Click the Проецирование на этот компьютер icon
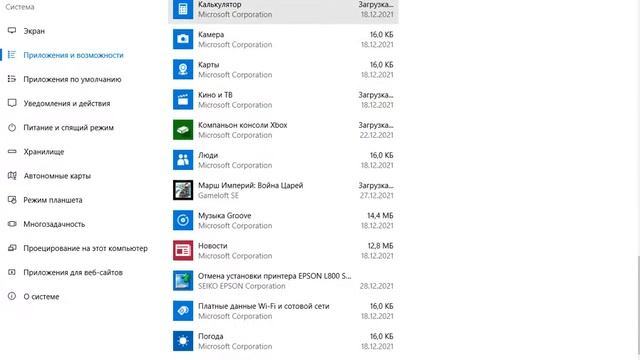This screenshot has width=640, height=360. point(12,248)
